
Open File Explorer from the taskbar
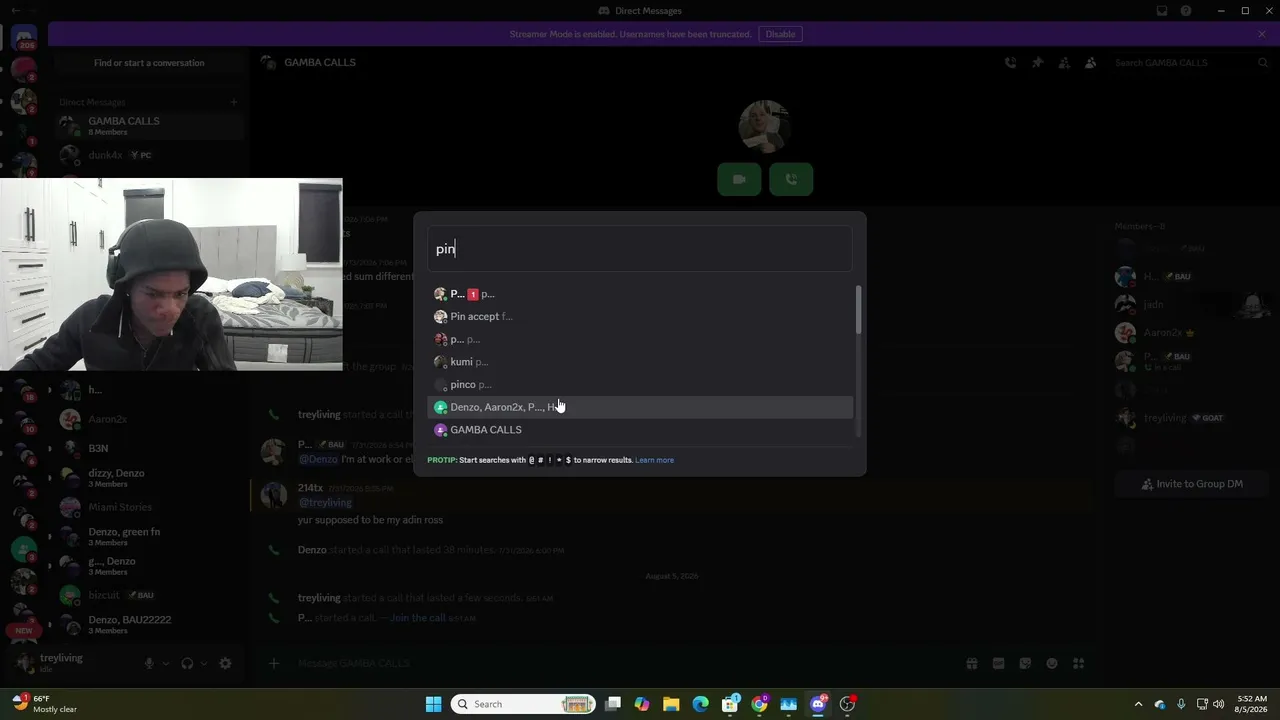coord(671,704)
